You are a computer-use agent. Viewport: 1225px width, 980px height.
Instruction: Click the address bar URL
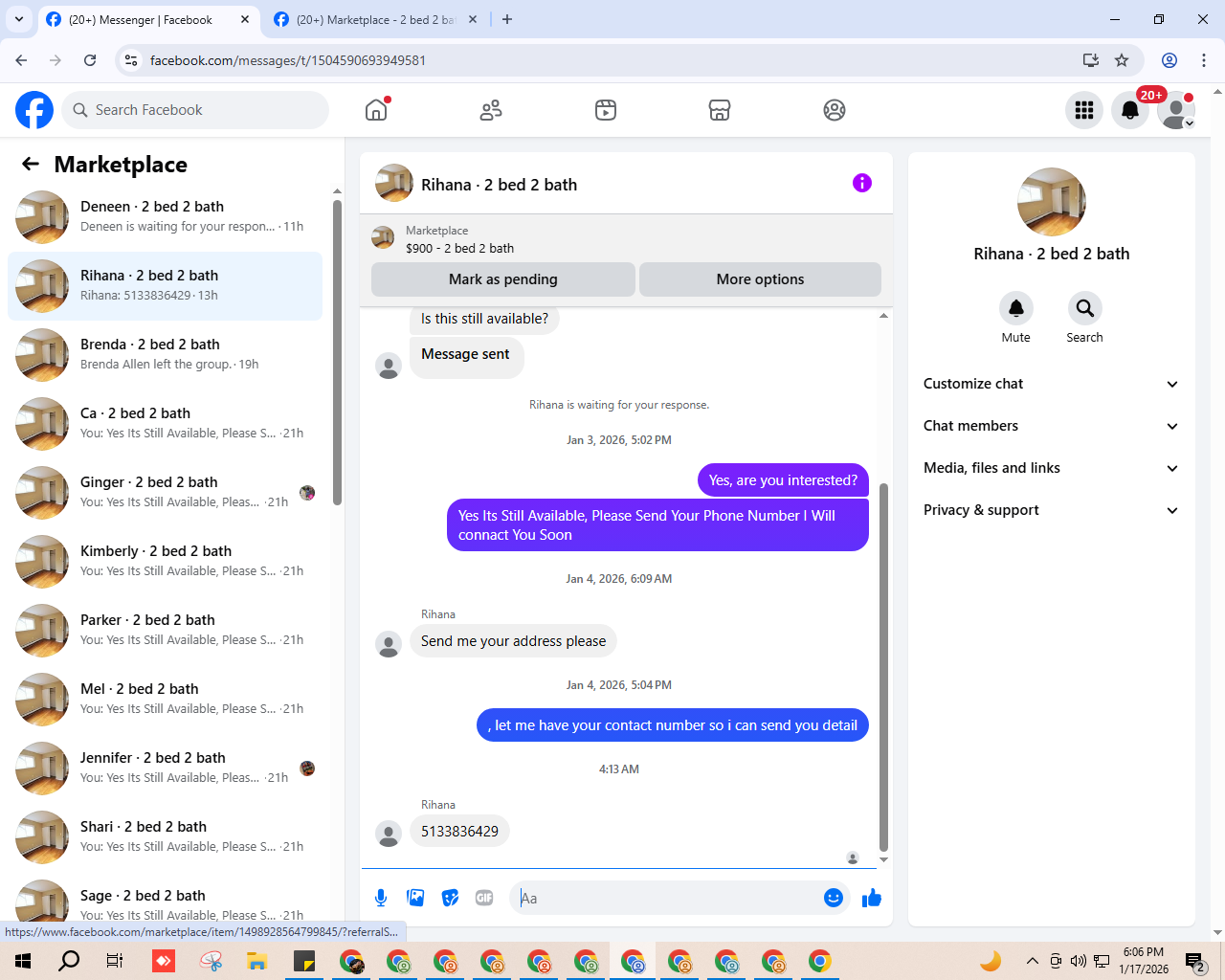coord(288,60)
